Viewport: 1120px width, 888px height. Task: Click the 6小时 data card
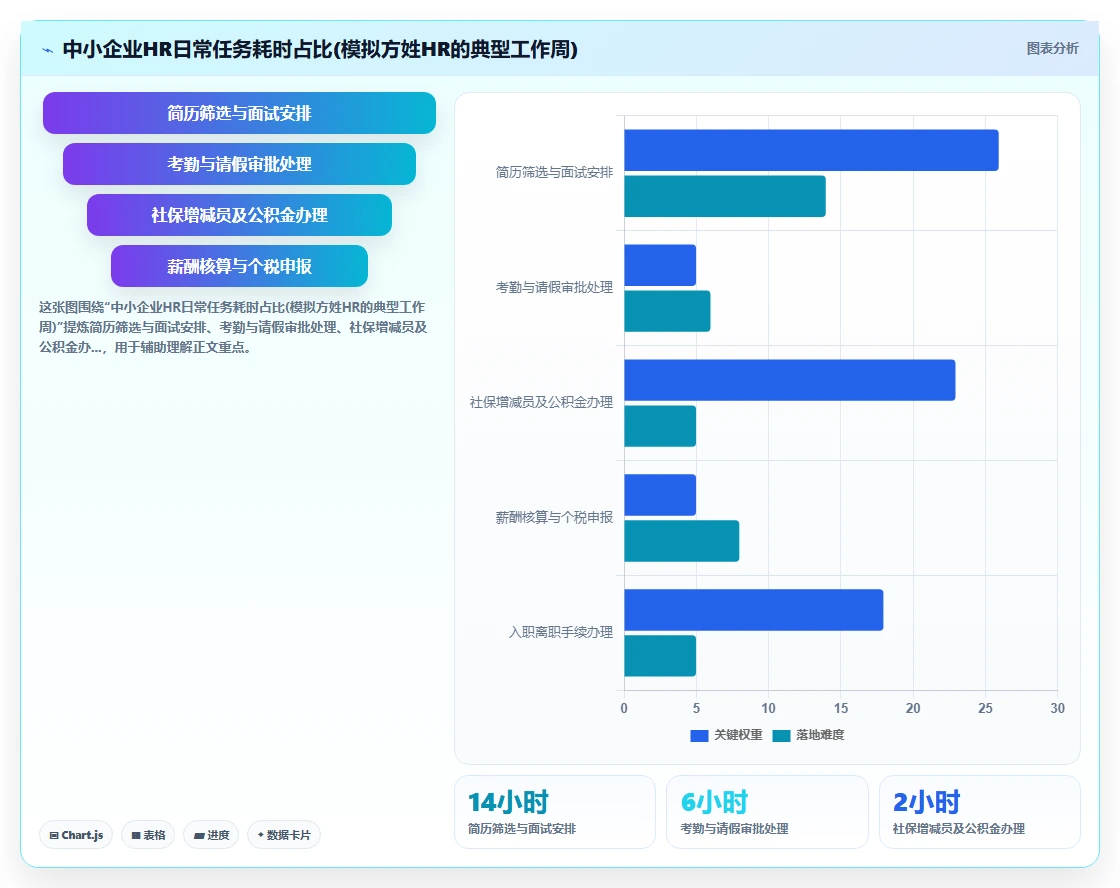[x=767, y=812]
